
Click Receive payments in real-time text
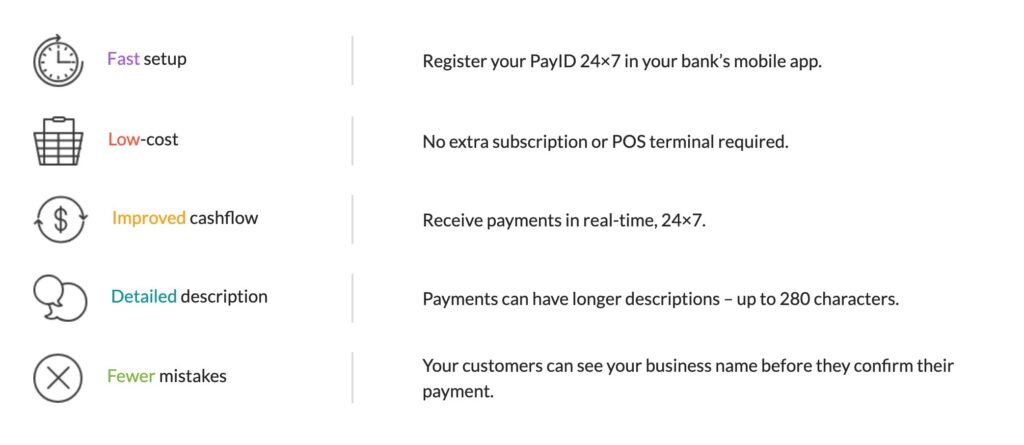click(564, 220)
